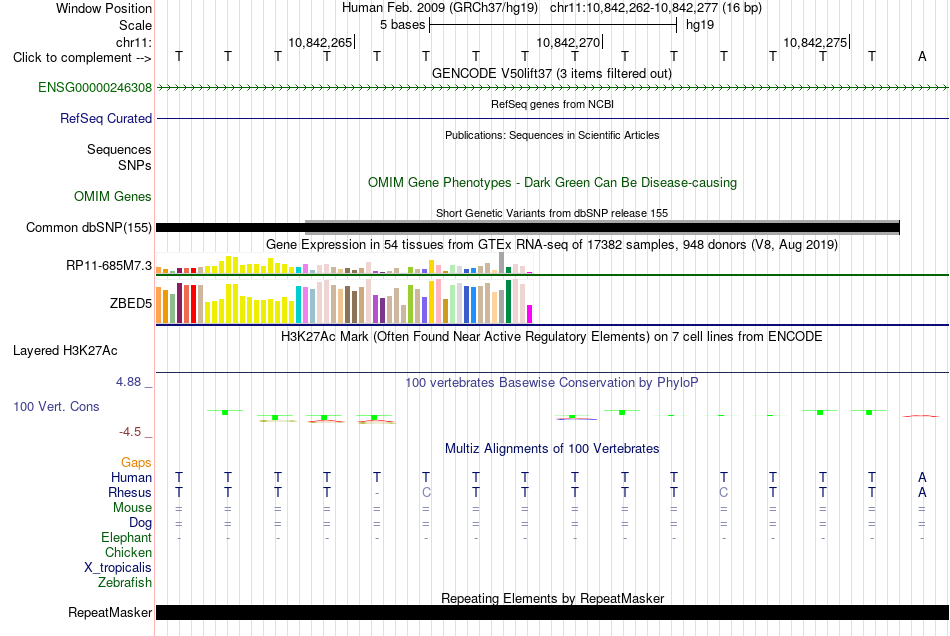
Task: Select the Human species row label
Action: pyautogui.click(x=131, y=478)
